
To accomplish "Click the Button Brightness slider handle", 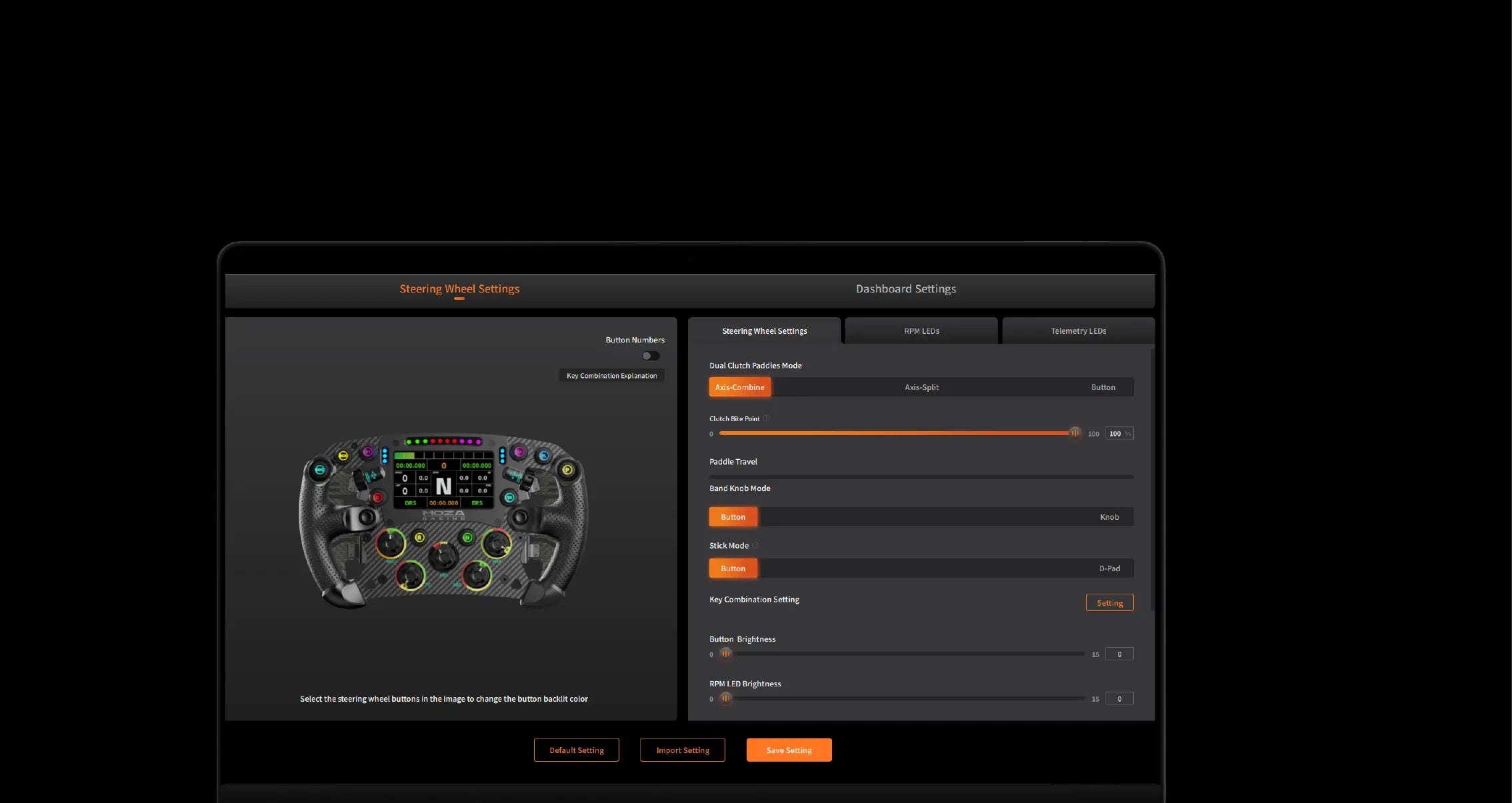I will pos(725,654).
